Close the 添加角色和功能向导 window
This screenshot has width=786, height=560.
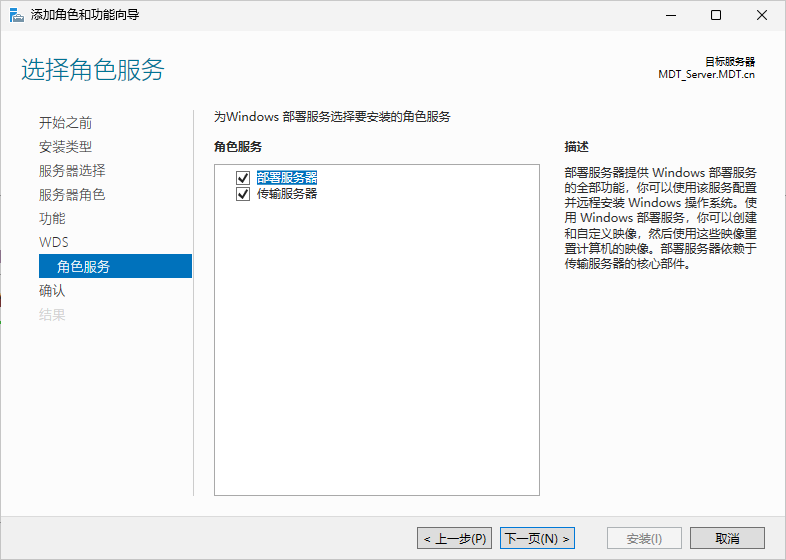(762, 15)
